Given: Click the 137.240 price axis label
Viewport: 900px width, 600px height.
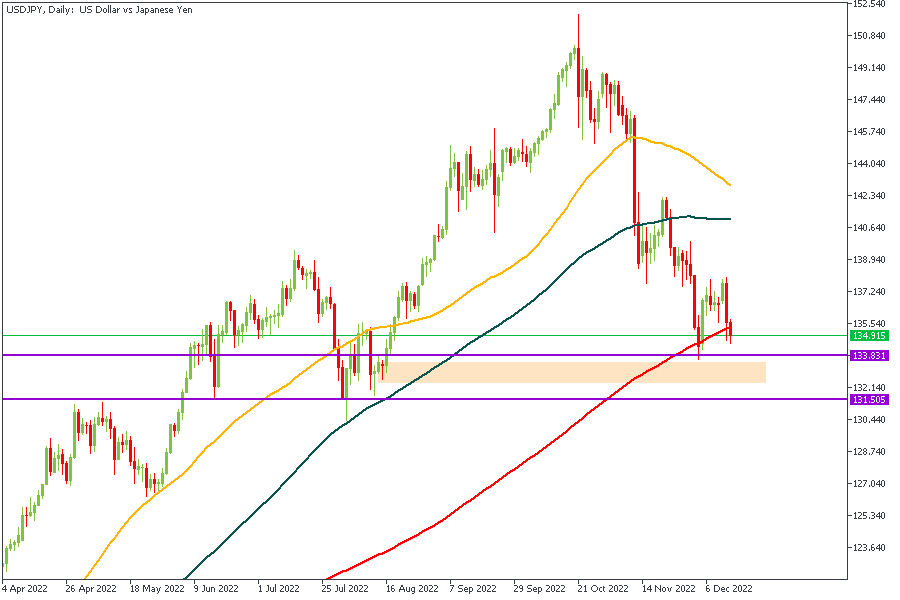Looking at the screenshot, I should 869,292.
